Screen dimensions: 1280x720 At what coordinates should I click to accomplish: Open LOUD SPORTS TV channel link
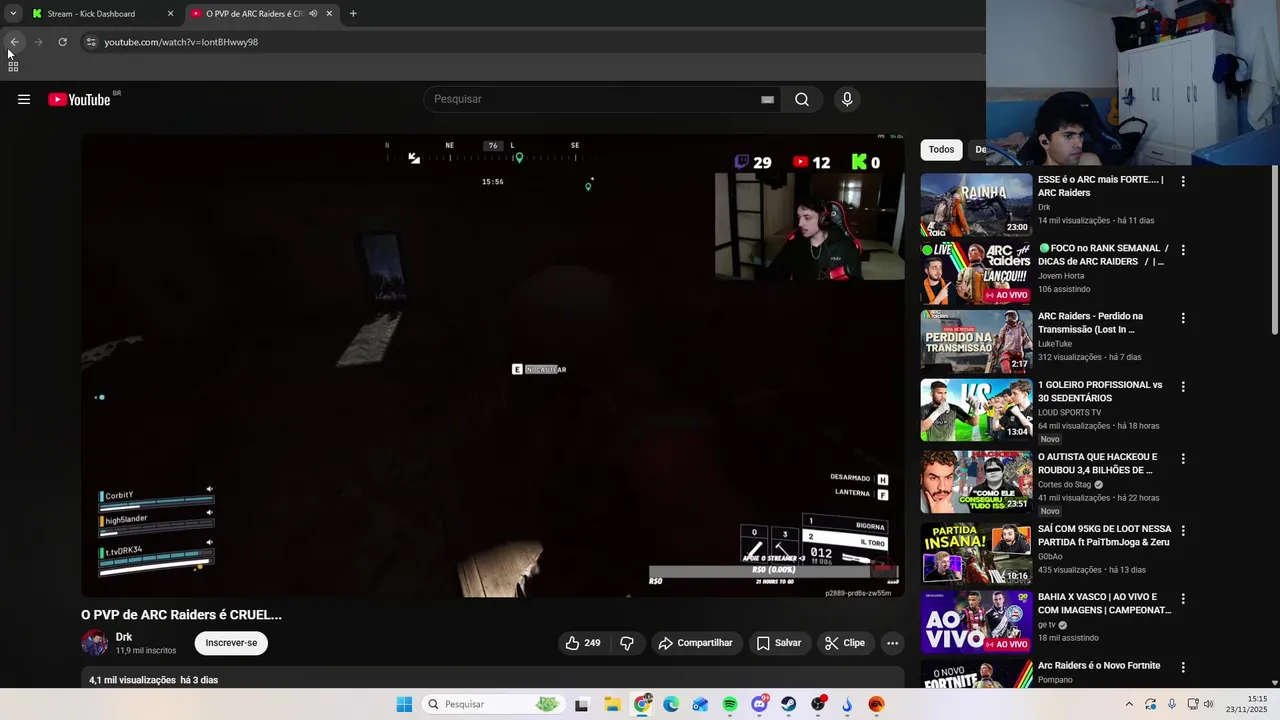tap(1070, 412)
